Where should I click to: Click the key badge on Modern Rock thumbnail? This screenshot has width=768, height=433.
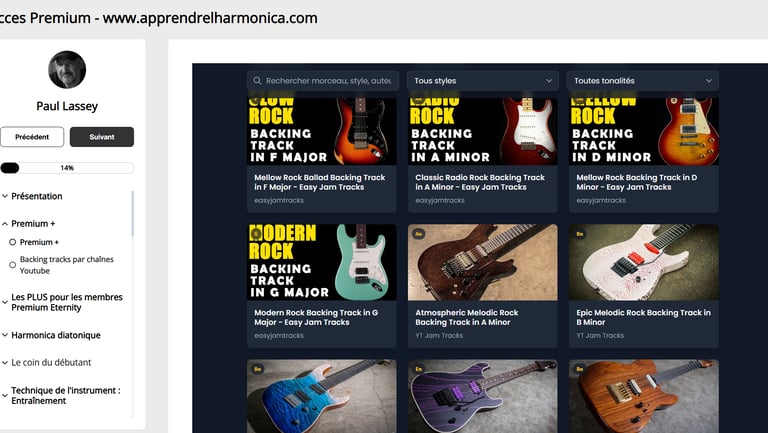point(255,234)
